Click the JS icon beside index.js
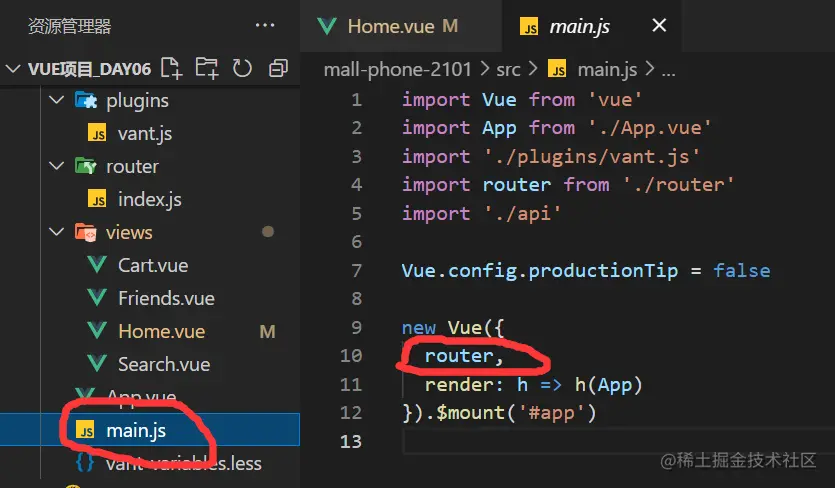This screenshot has height=488, width=835. click(x=97, y=199)
